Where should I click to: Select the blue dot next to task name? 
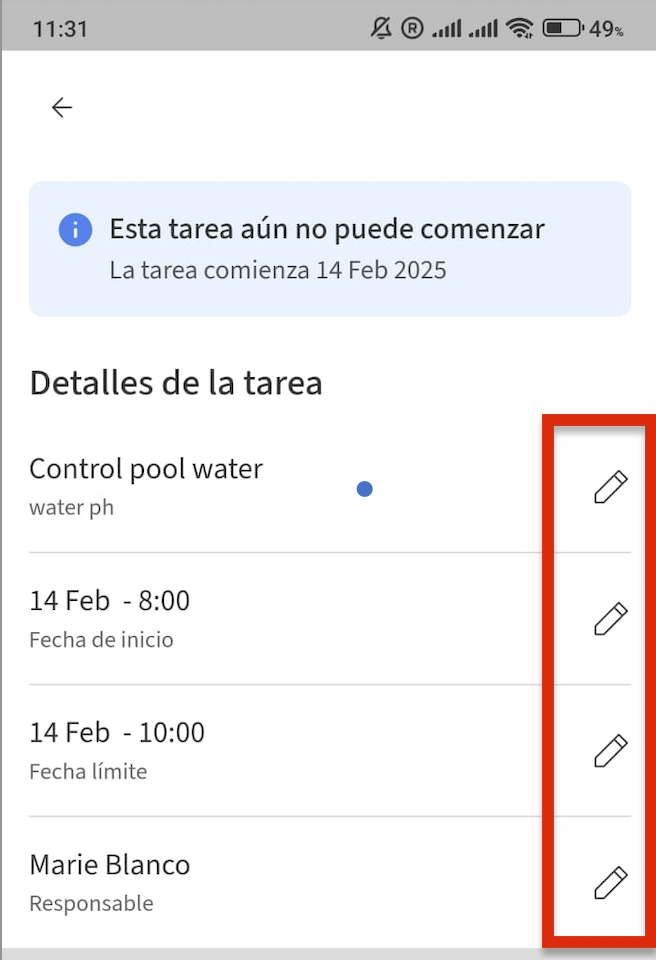(364, 489)
